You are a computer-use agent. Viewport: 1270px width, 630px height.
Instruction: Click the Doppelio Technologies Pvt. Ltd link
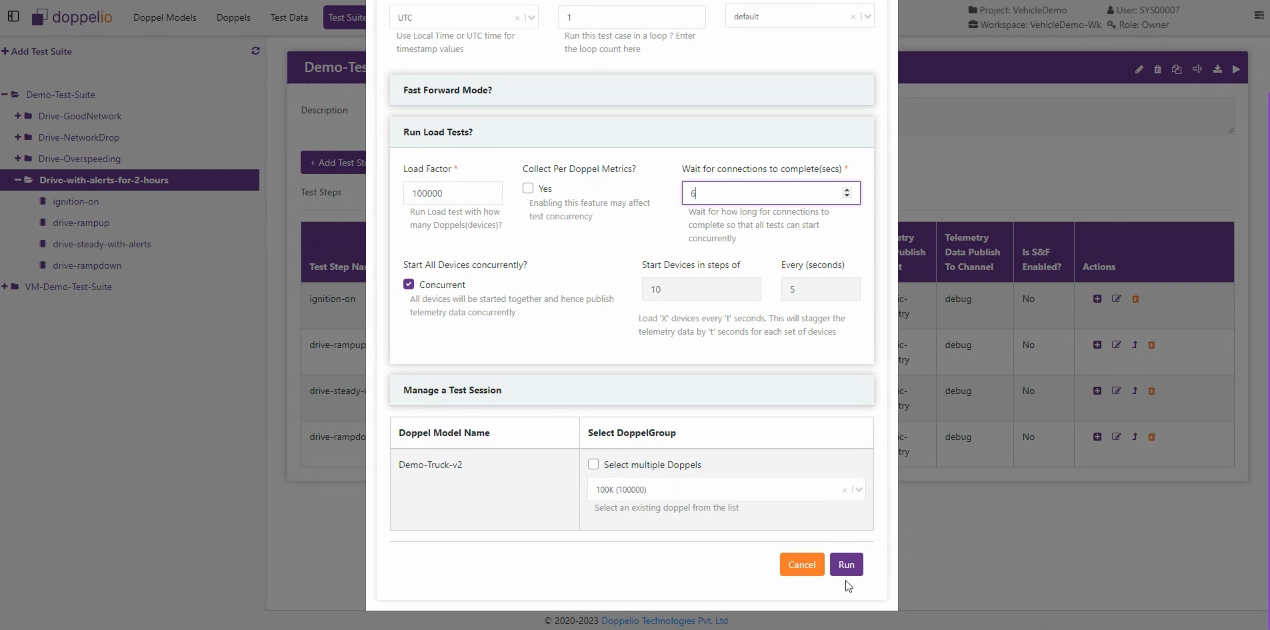tap(664, 621)
